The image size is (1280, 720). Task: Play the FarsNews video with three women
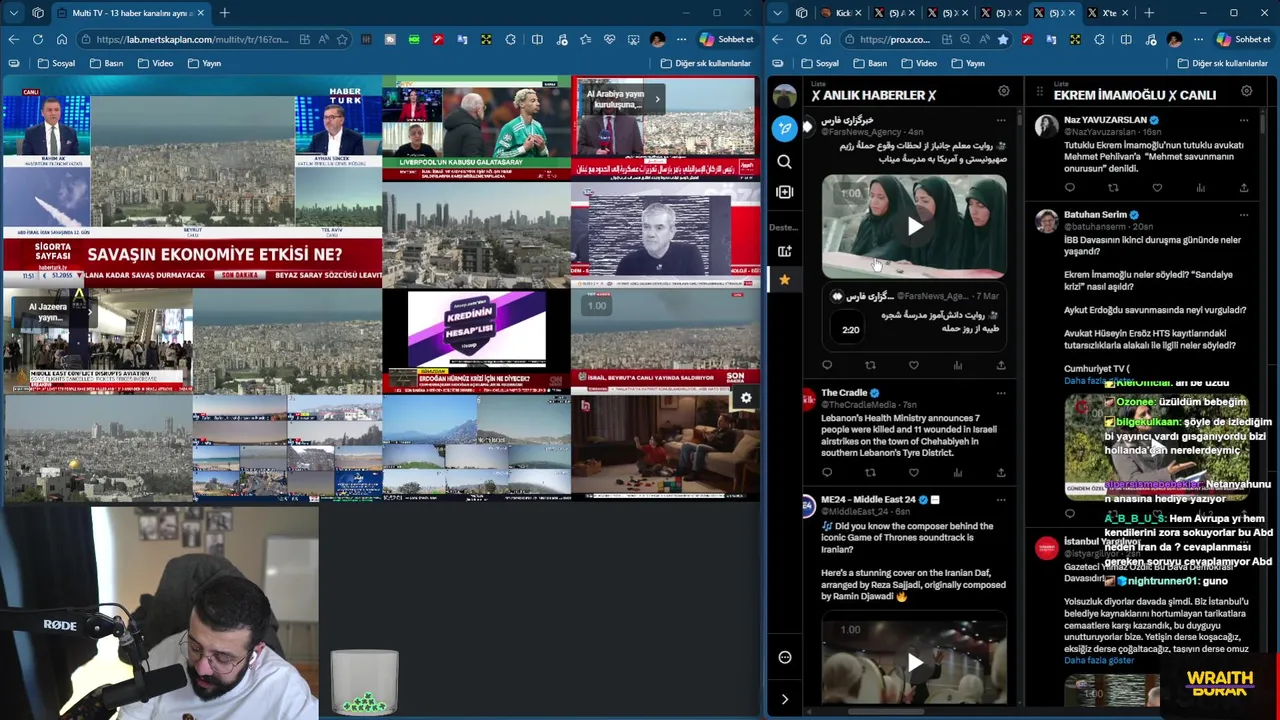[x=914, y=226]
